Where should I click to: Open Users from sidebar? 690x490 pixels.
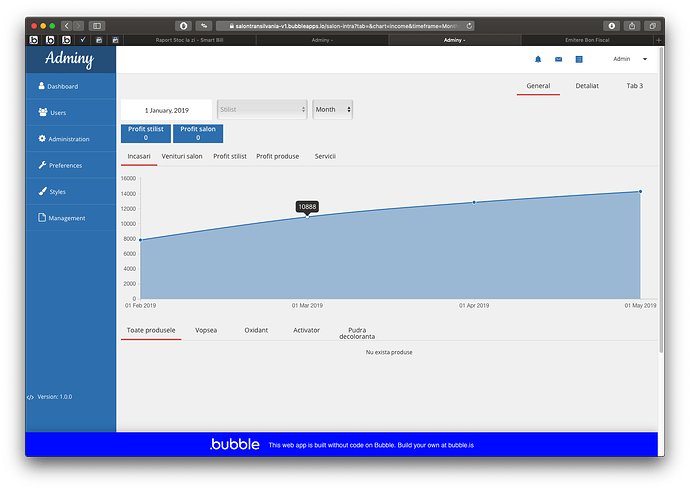point(70,113)
